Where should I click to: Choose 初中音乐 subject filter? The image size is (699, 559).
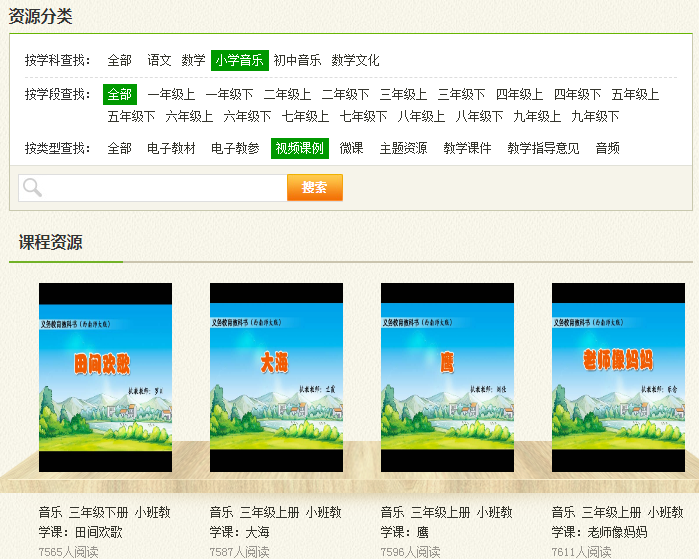tap(298, 61)
